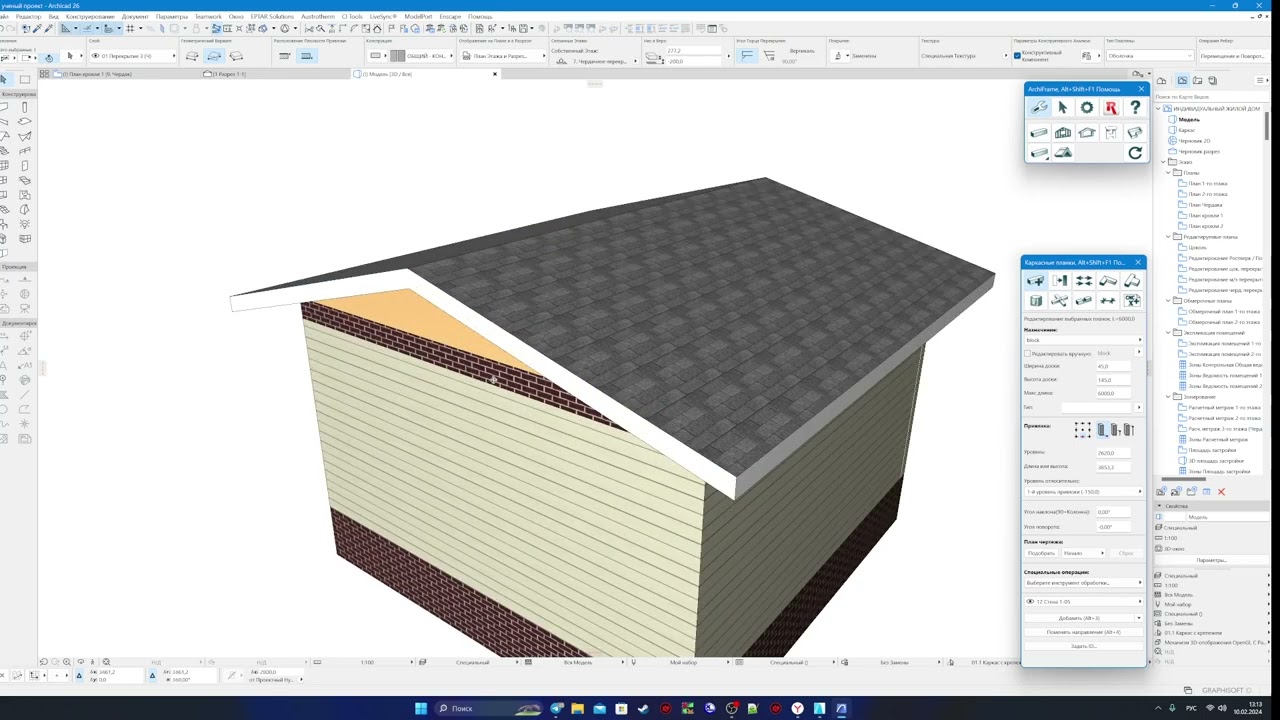1280x720 pixels.
Task: Open the EPTAR Solutions menu
Action: tap(272, 17)
